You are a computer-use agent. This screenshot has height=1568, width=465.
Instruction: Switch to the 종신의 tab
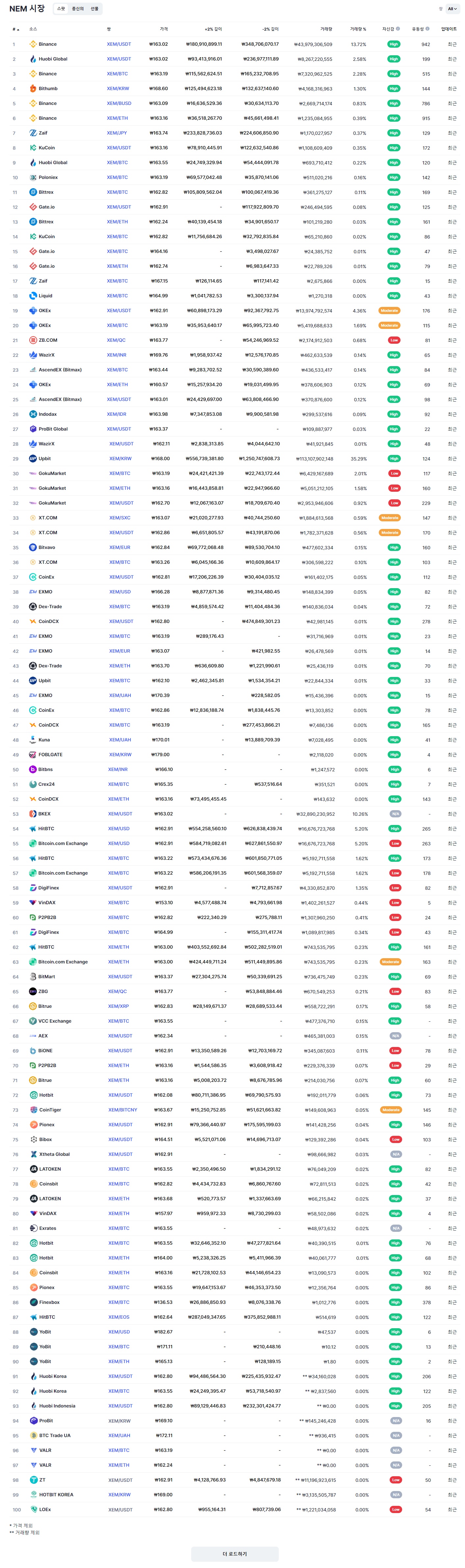point(77,9)
